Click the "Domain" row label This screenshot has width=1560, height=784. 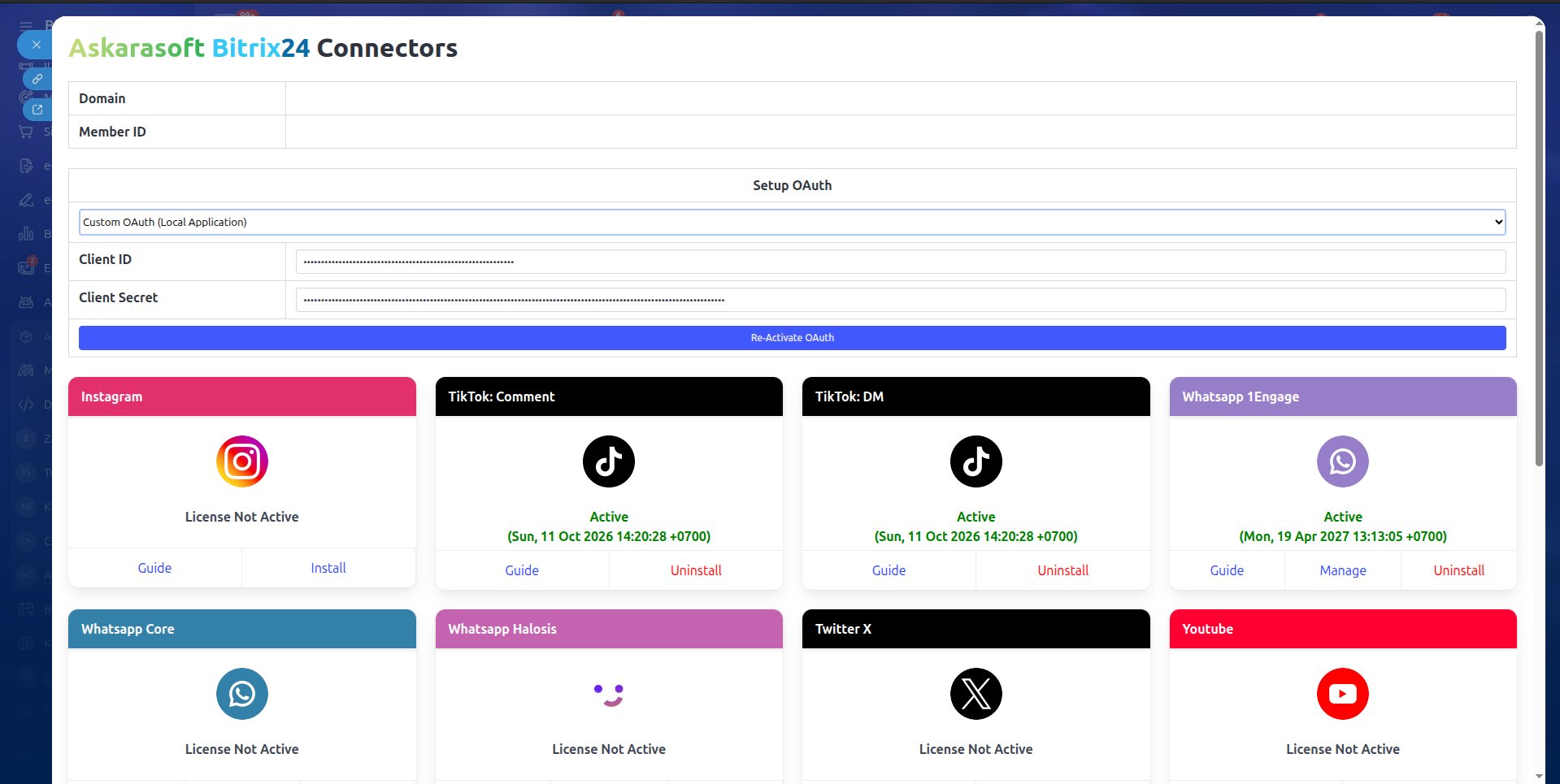pos(102,98)
